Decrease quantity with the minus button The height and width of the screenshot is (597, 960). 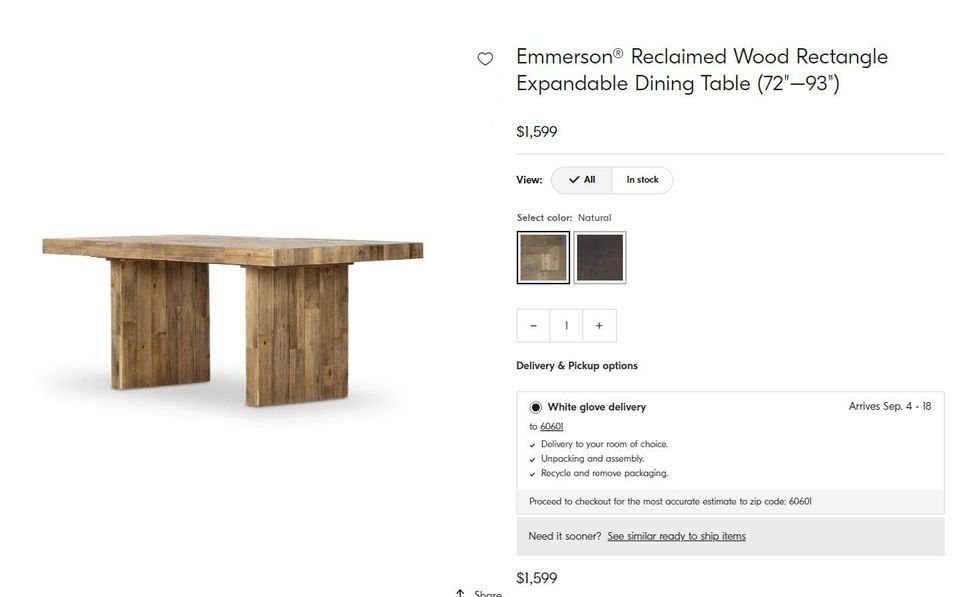(533, 326)
